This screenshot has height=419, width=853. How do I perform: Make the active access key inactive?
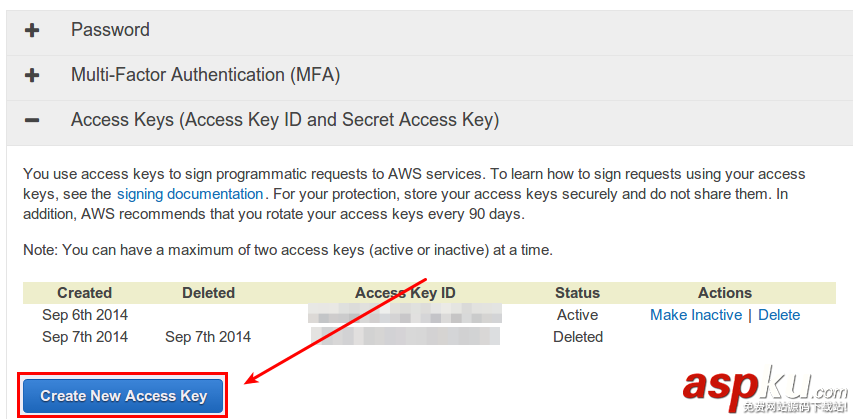tap(695, 315)
